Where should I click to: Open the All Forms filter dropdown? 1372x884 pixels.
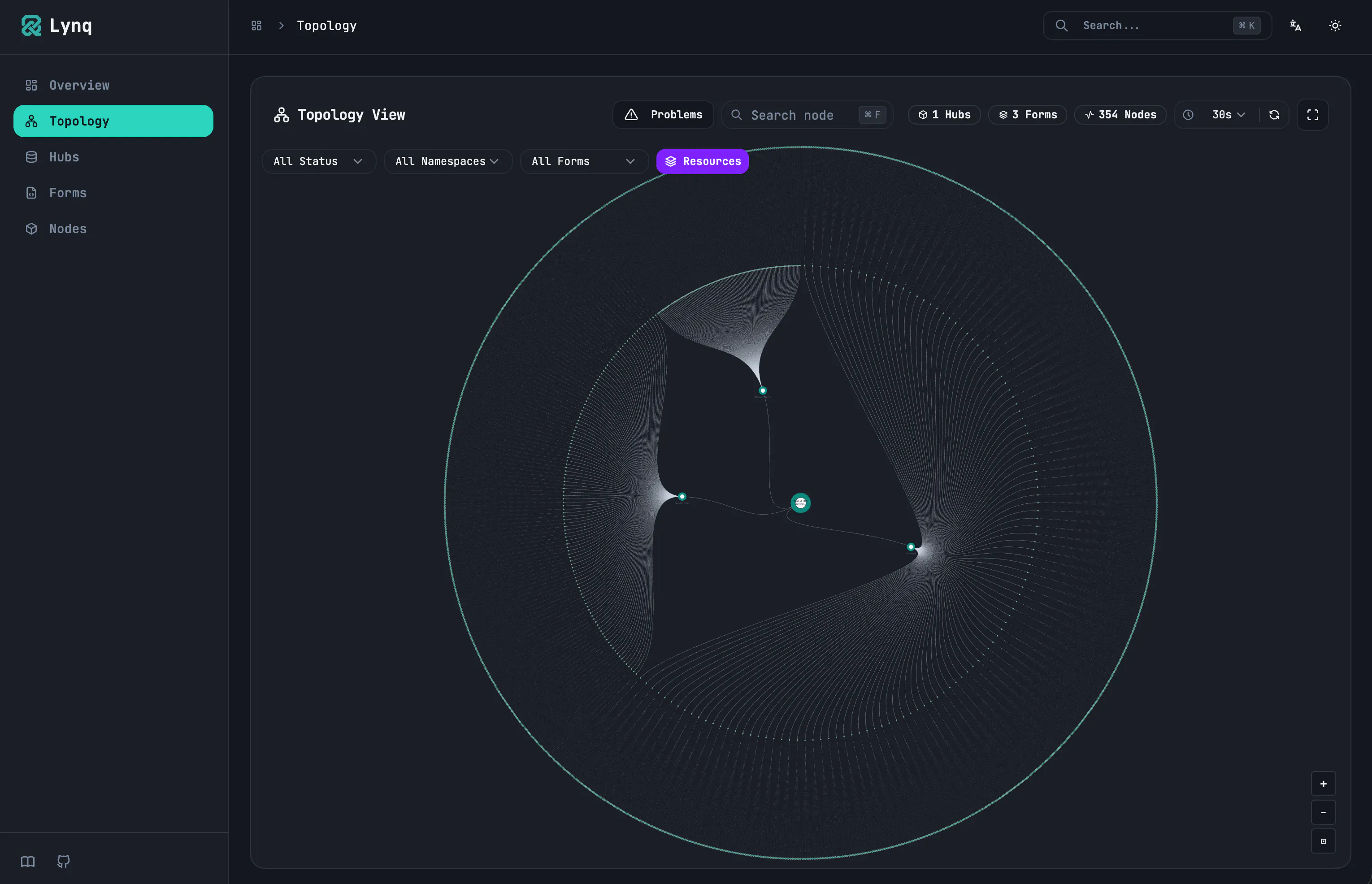pyautogui.click(x=584, y=161)
